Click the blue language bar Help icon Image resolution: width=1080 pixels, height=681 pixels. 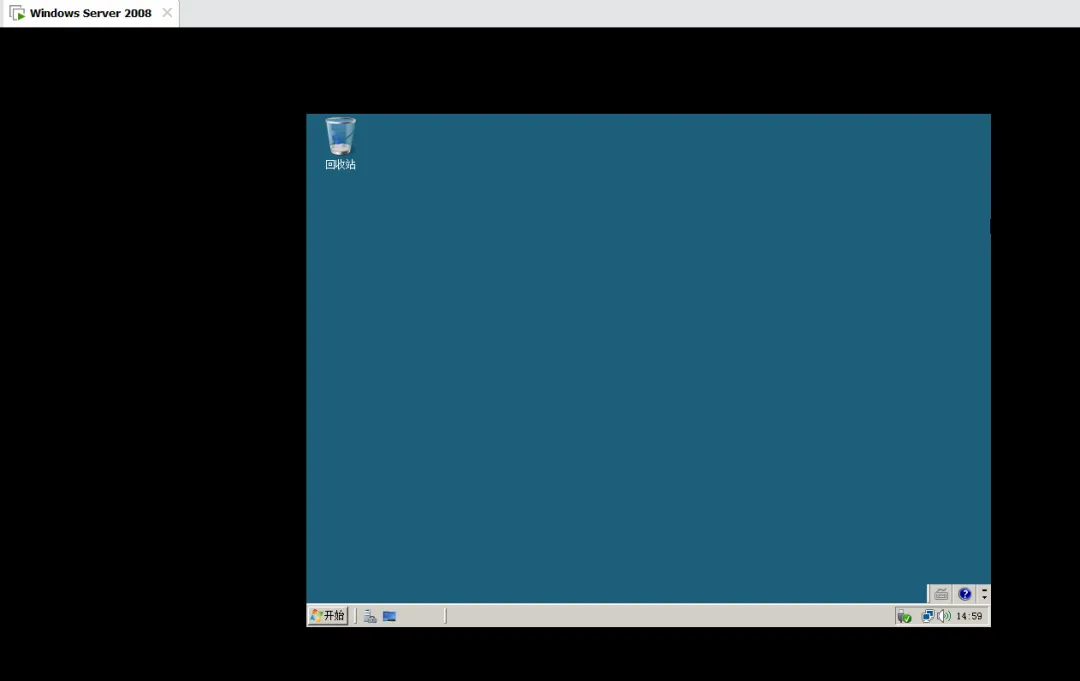[964, 594]
